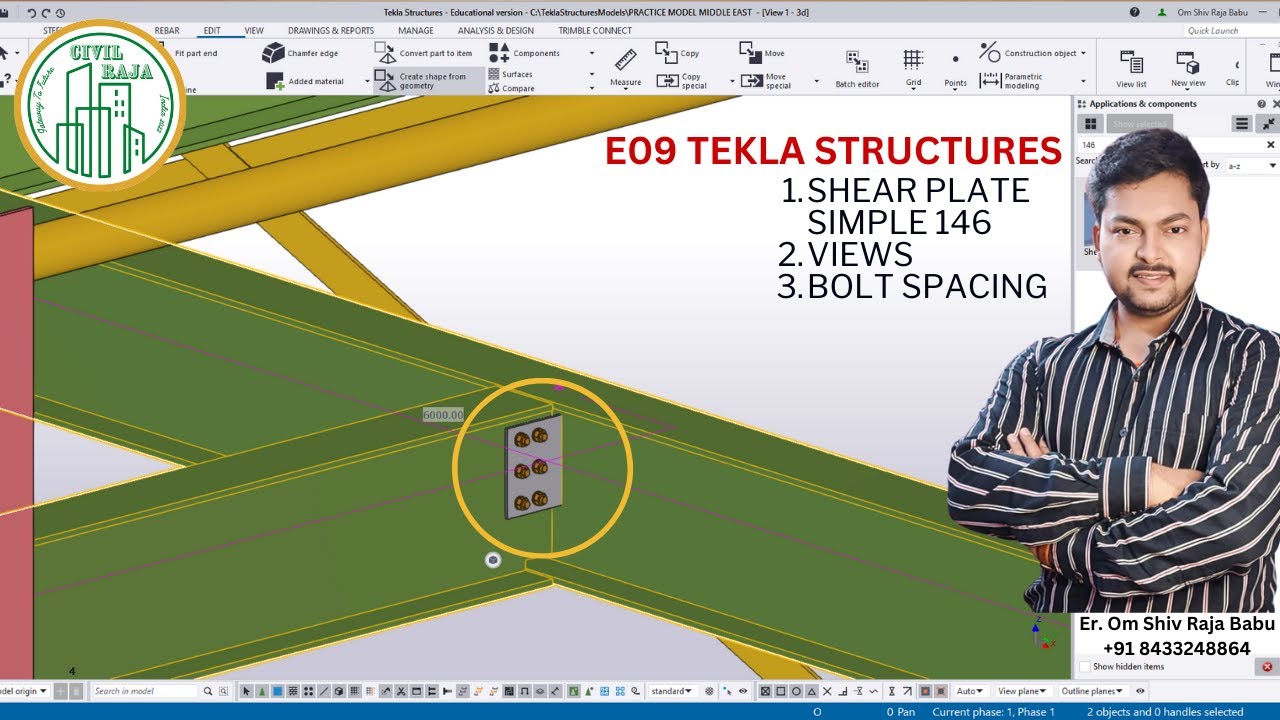Open the View list

pyautogui.click(x=1131, y=68)
